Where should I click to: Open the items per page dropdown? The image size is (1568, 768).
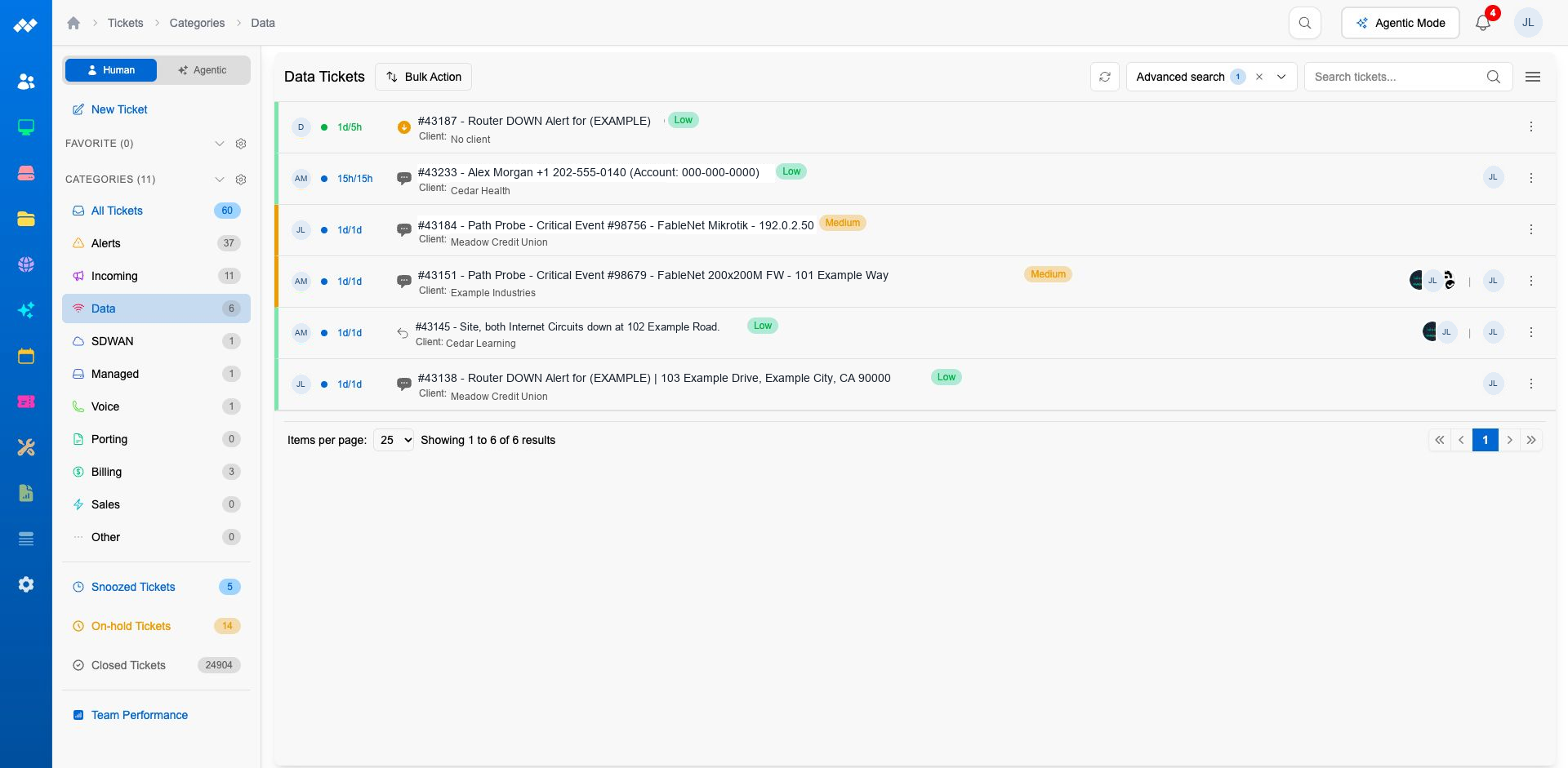click(394, 440)
